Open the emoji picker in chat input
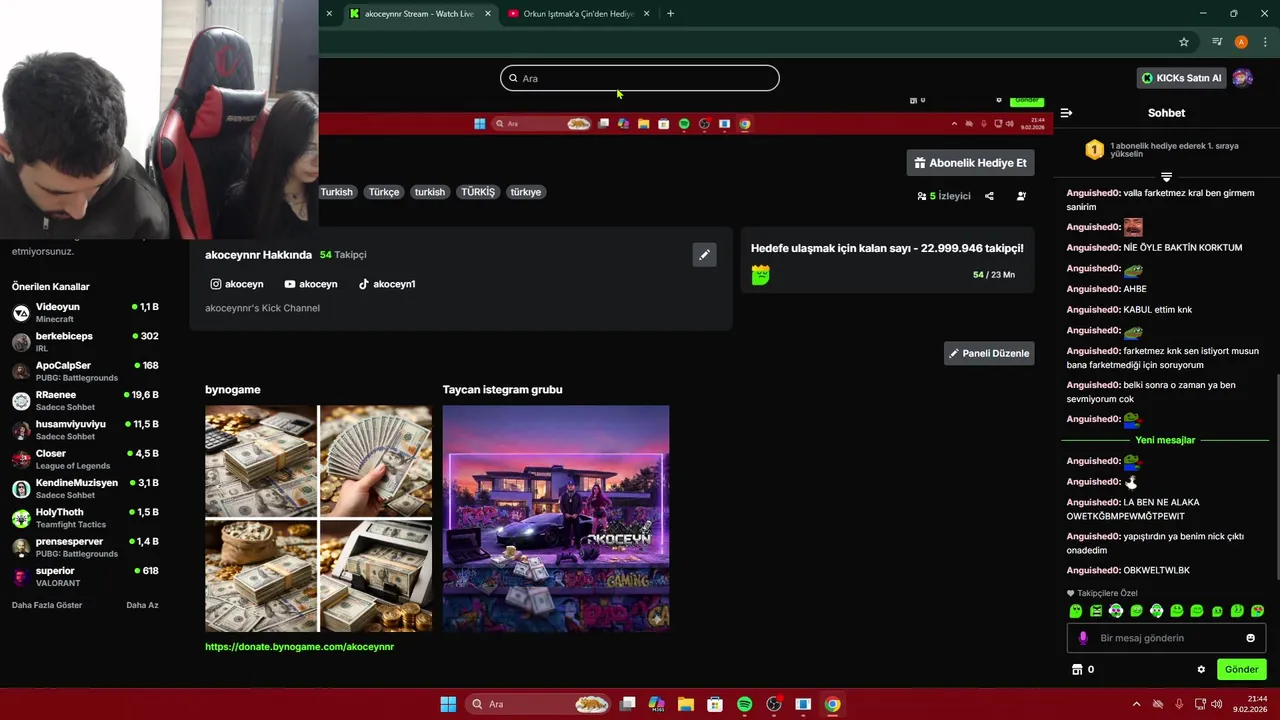 click(x=1250, y=638)
